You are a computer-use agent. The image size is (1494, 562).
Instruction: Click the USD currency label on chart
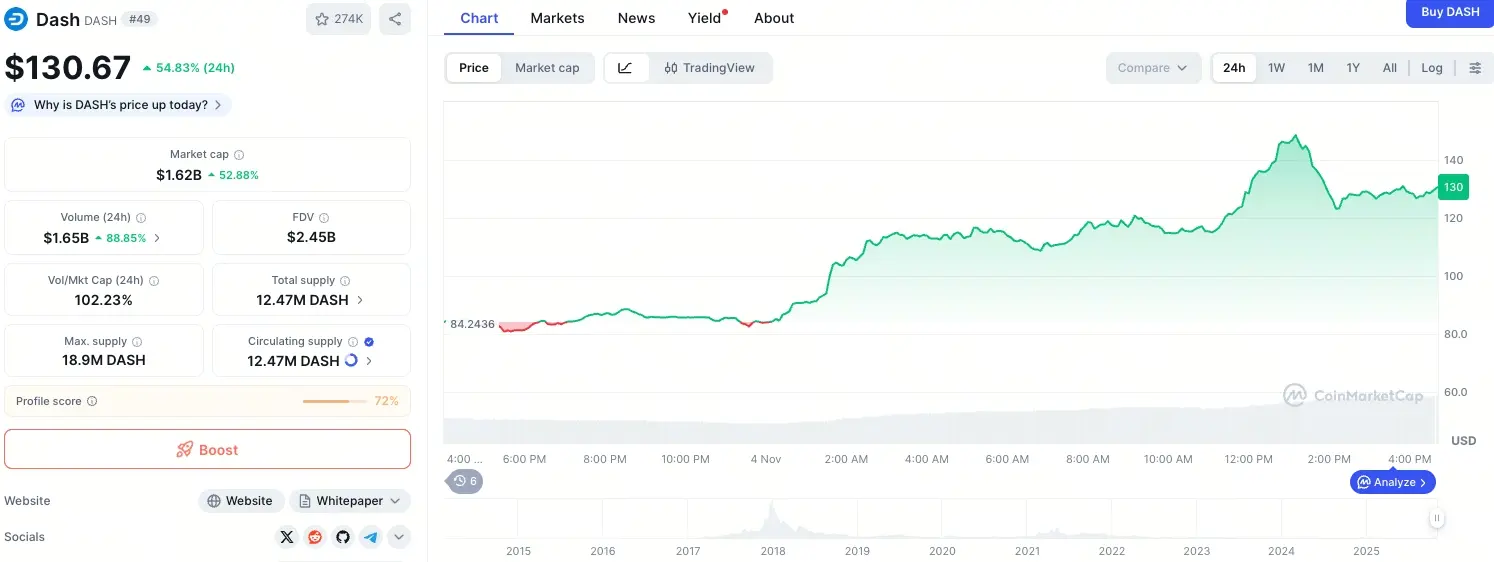pos(1463,440)
